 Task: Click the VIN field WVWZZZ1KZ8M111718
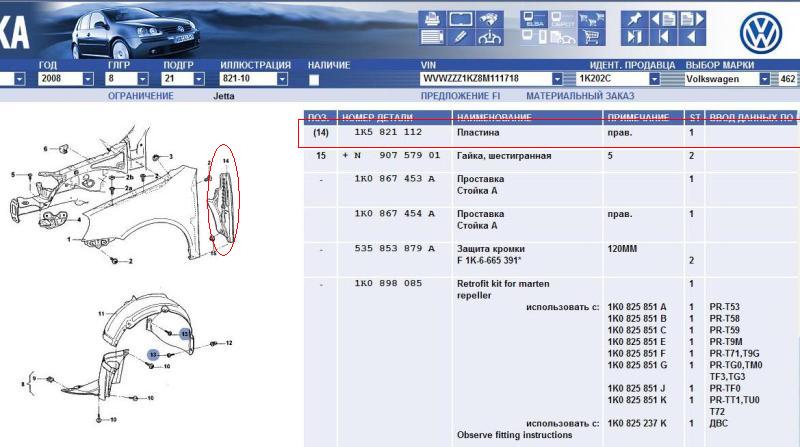(486, 79)
